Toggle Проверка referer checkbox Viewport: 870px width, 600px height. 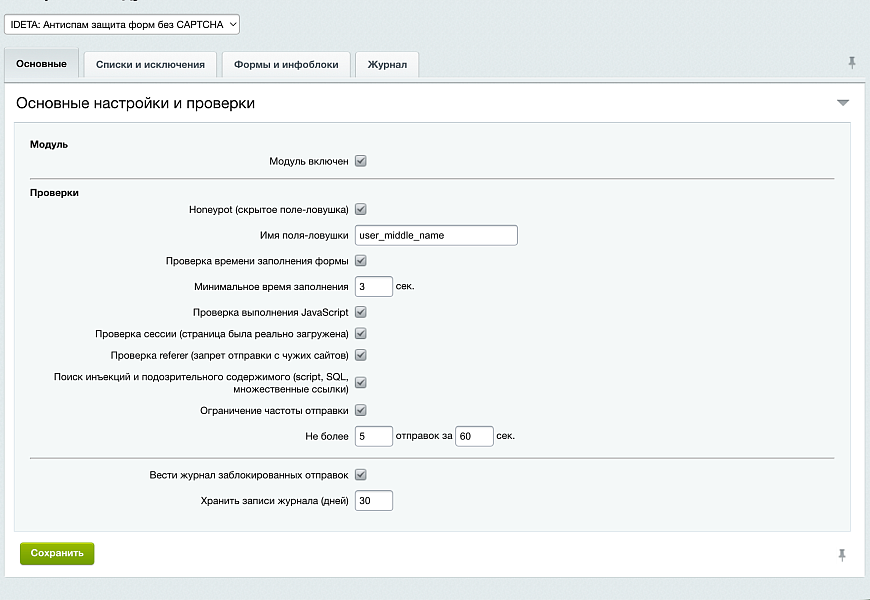pyautogui.click(x=361, y=355)
